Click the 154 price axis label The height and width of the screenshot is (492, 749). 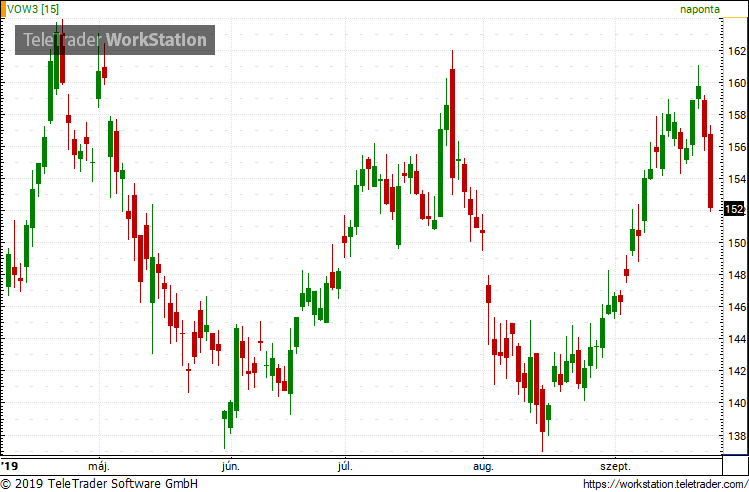(x=737, y=179)
